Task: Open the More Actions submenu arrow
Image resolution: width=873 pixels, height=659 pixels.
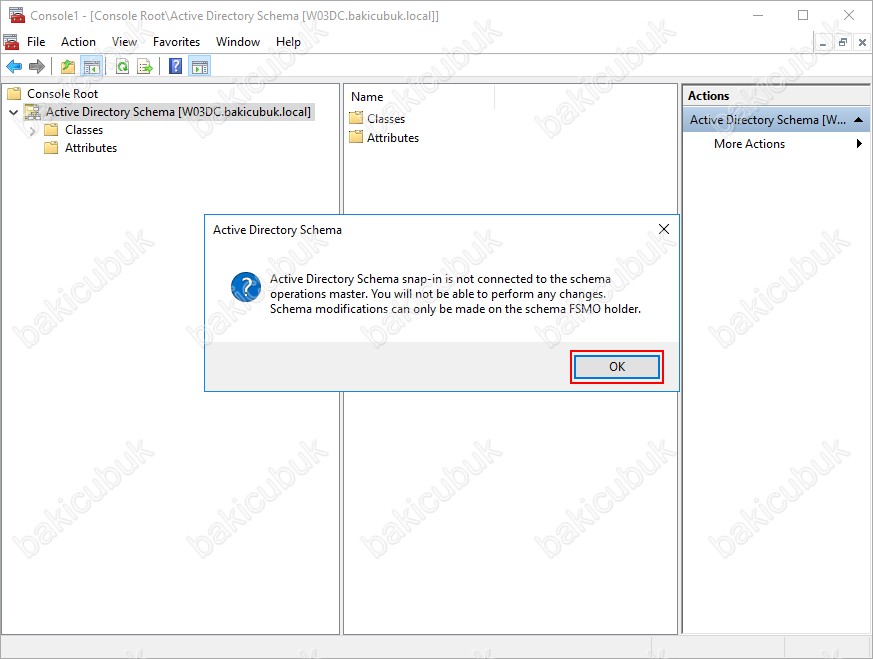Action: click(x=859, y=144)
